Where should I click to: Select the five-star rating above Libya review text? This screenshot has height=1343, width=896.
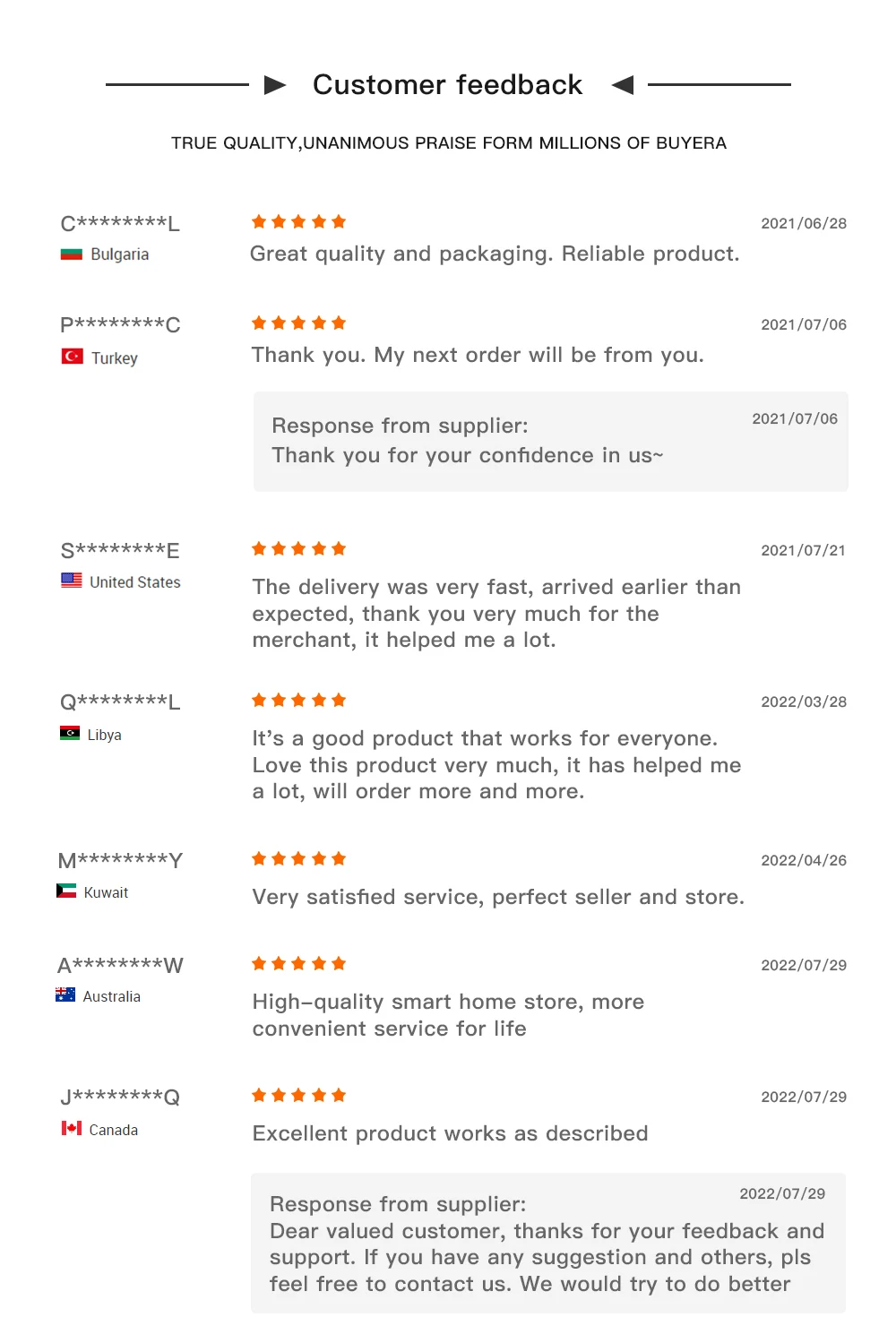point(298,700)
